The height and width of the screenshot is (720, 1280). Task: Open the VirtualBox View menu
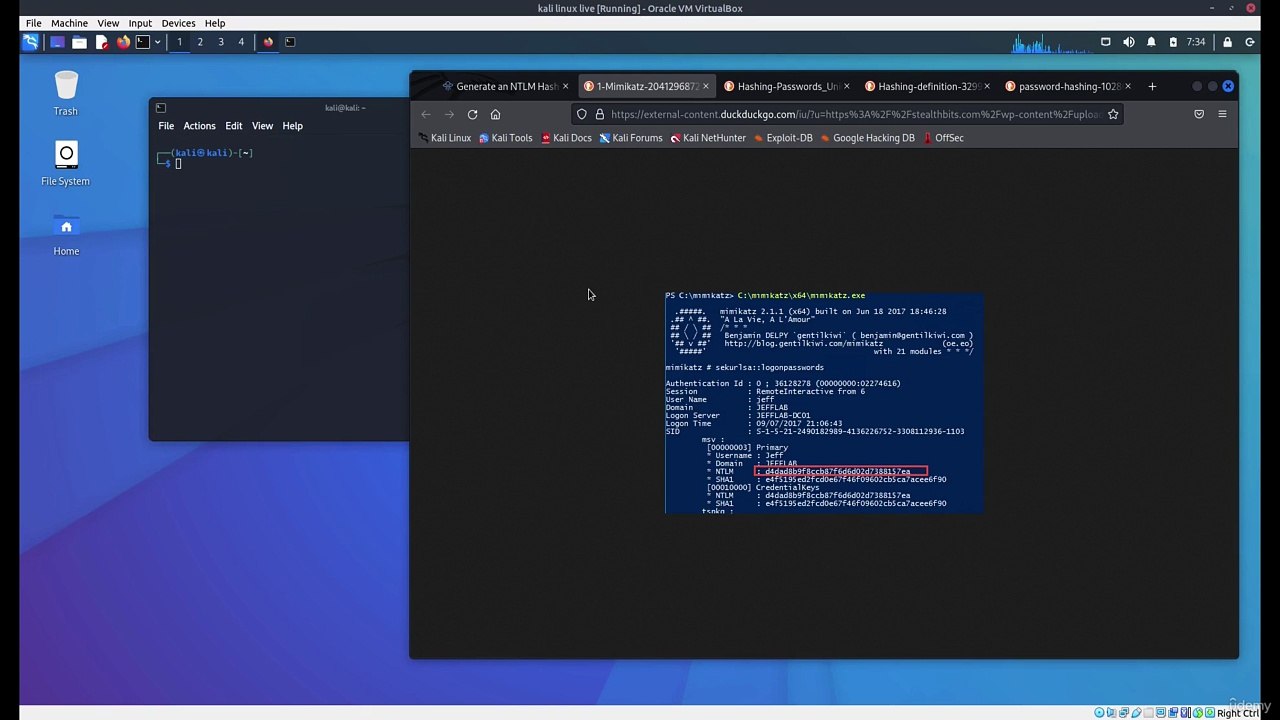tap(108, 23)
